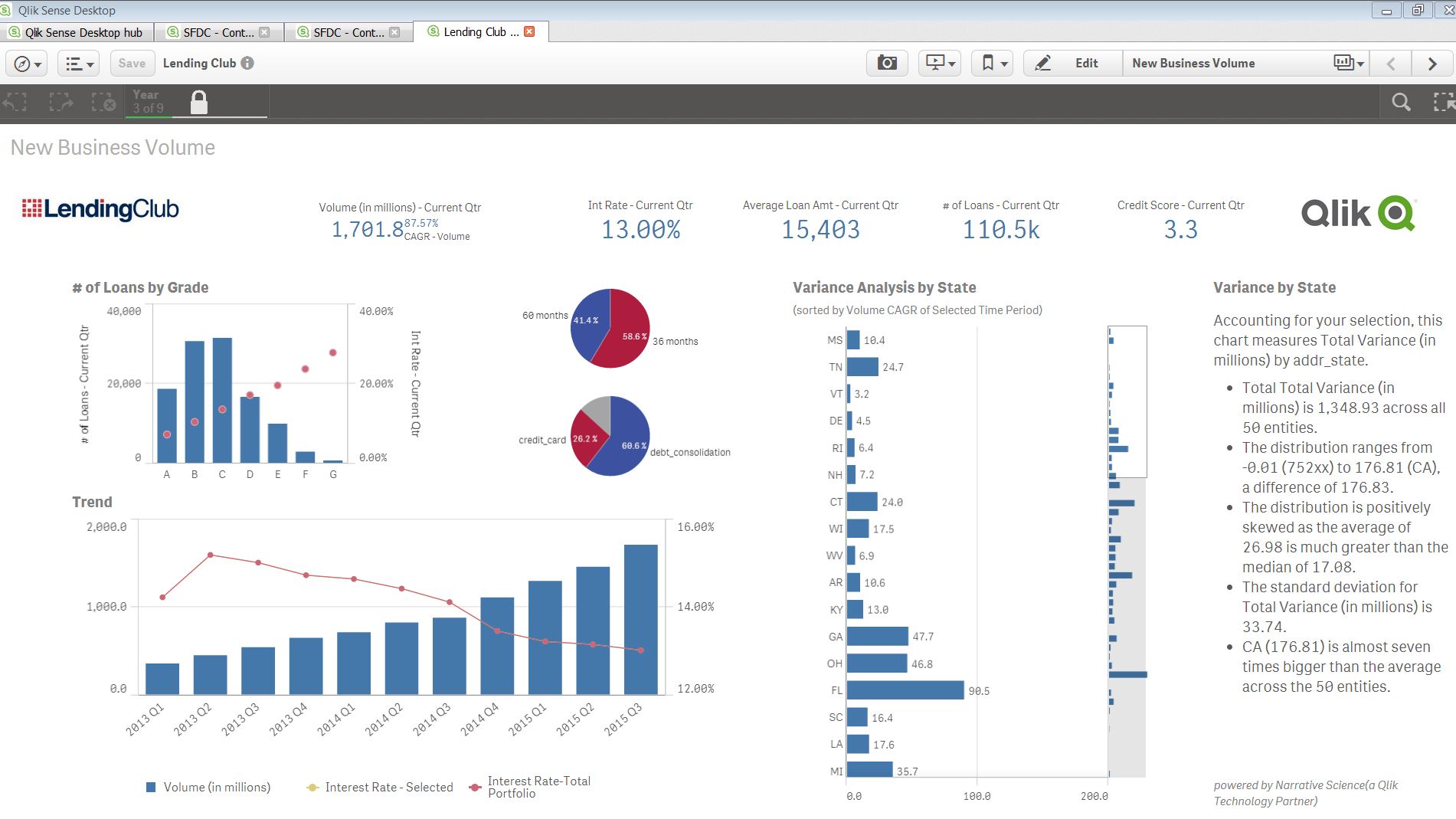Click the Trend chart title
1456x819 pixels.
click(x=92, y=502)
